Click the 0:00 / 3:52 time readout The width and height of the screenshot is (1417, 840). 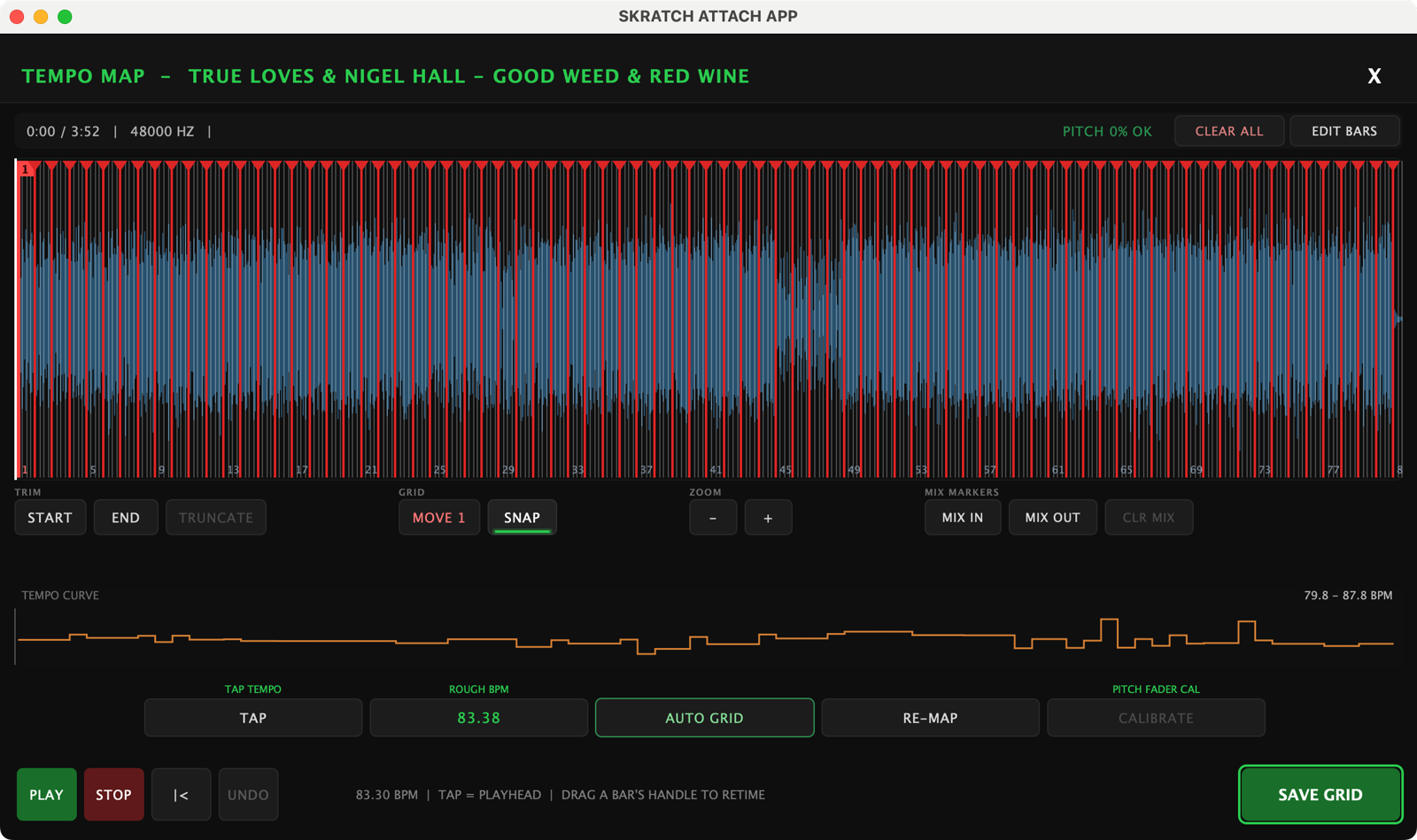coord(63,131)
